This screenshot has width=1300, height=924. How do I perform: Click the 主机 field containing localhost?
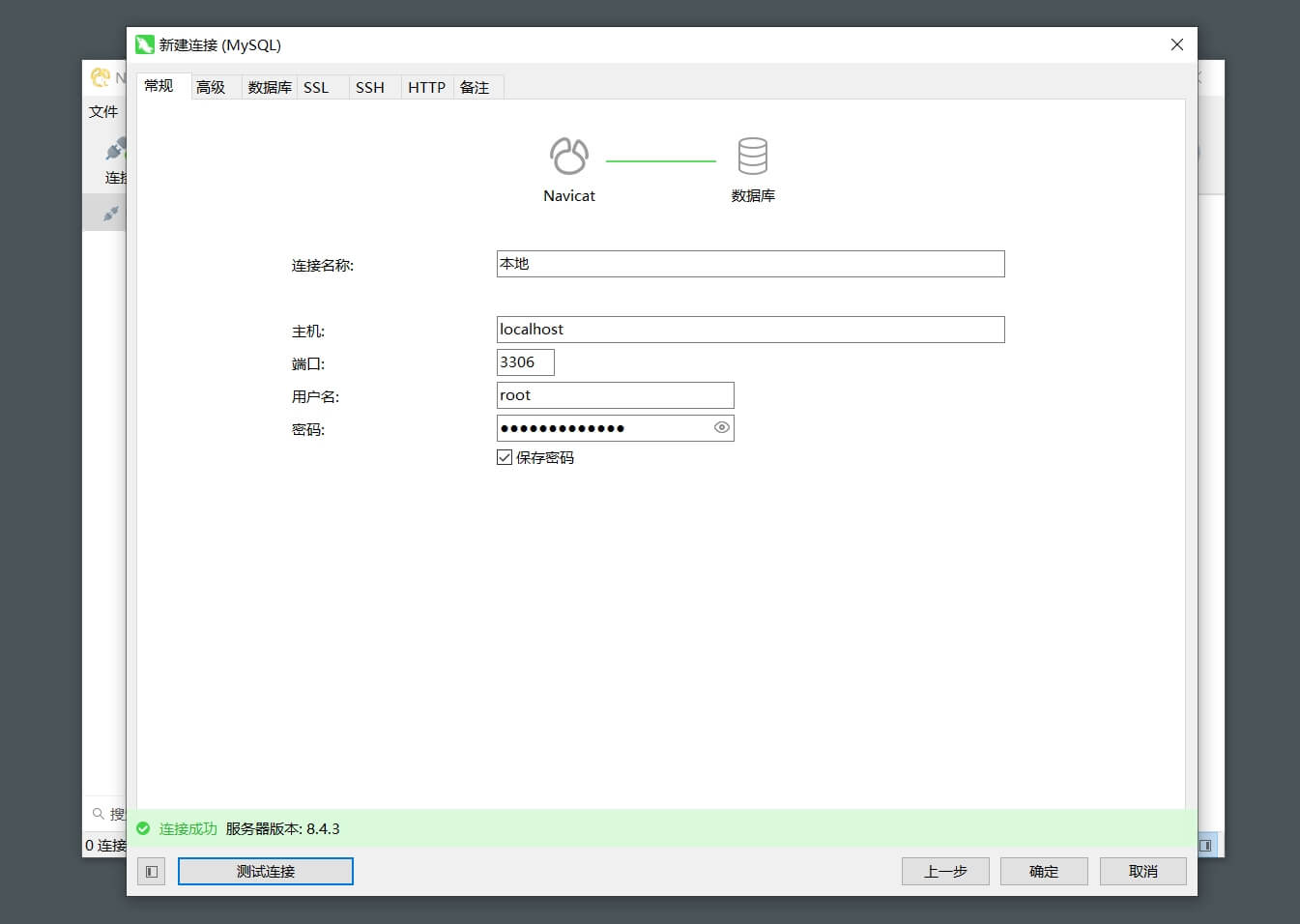click(x=750, y=330)
